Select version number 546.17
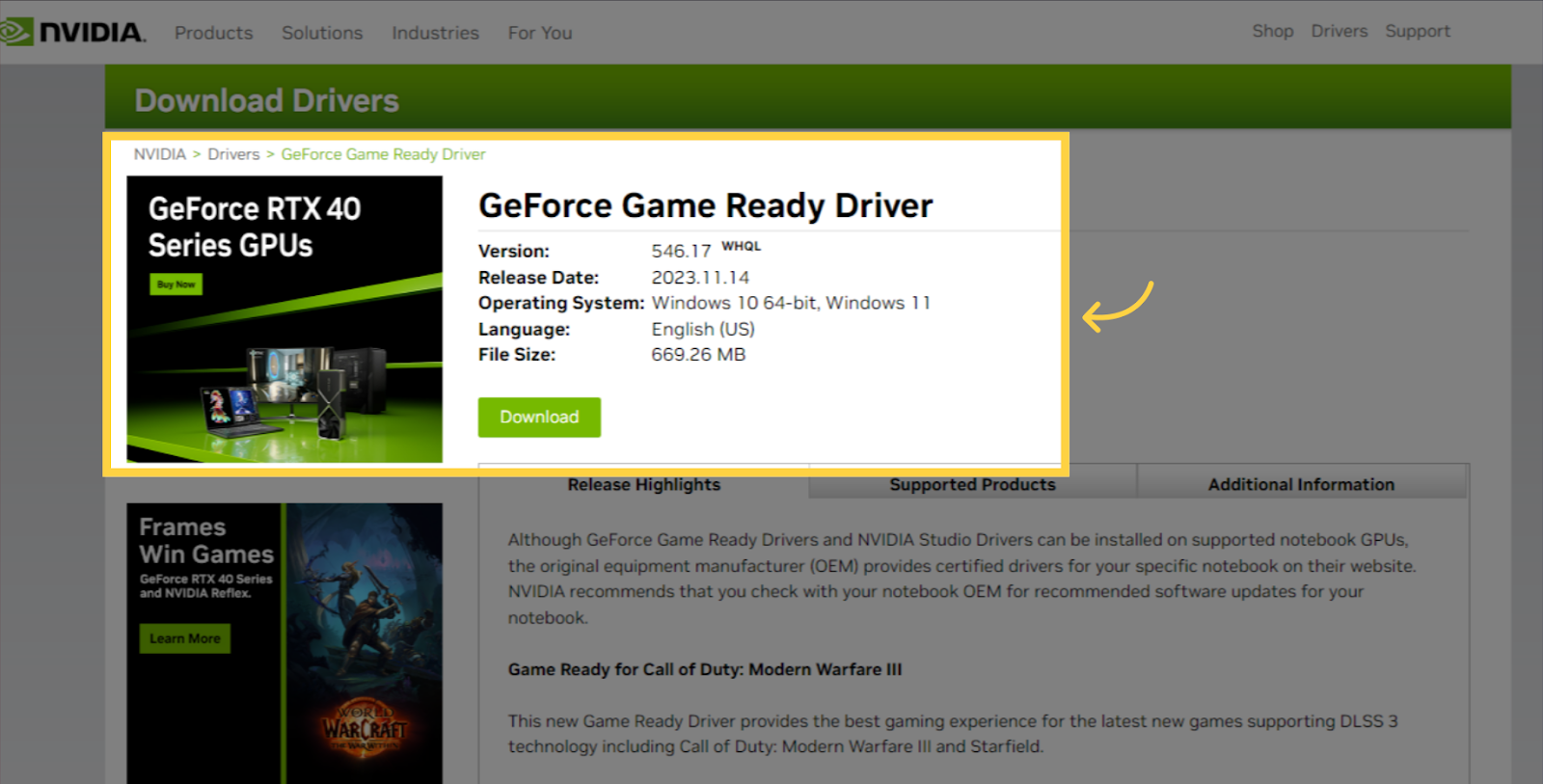This screenshot has width=1543, height=784. point(681,251)
